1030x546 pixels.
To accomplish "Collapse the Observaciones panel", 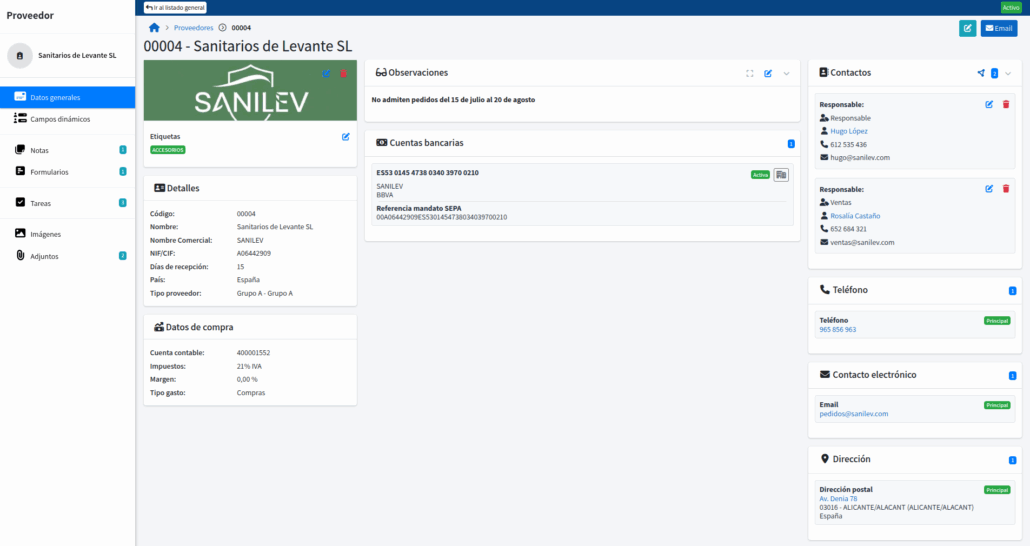I will pos(786,74).
